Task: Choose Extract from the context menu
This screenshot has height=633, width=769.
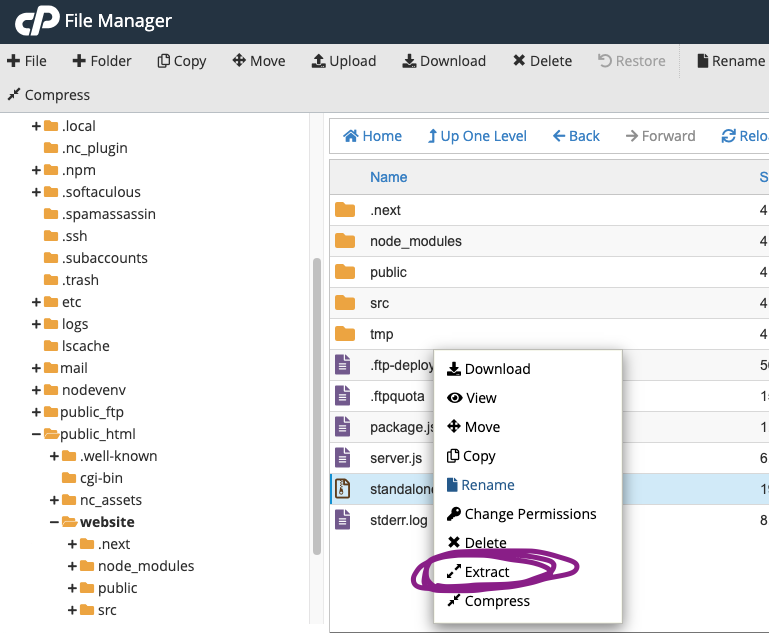Action: 478,572
